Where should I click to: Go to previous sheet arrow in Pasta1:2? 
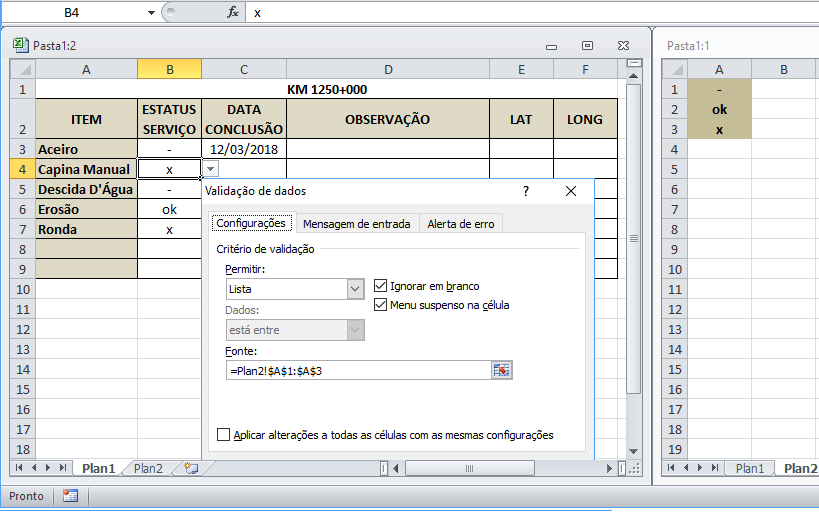pos(34,468)
